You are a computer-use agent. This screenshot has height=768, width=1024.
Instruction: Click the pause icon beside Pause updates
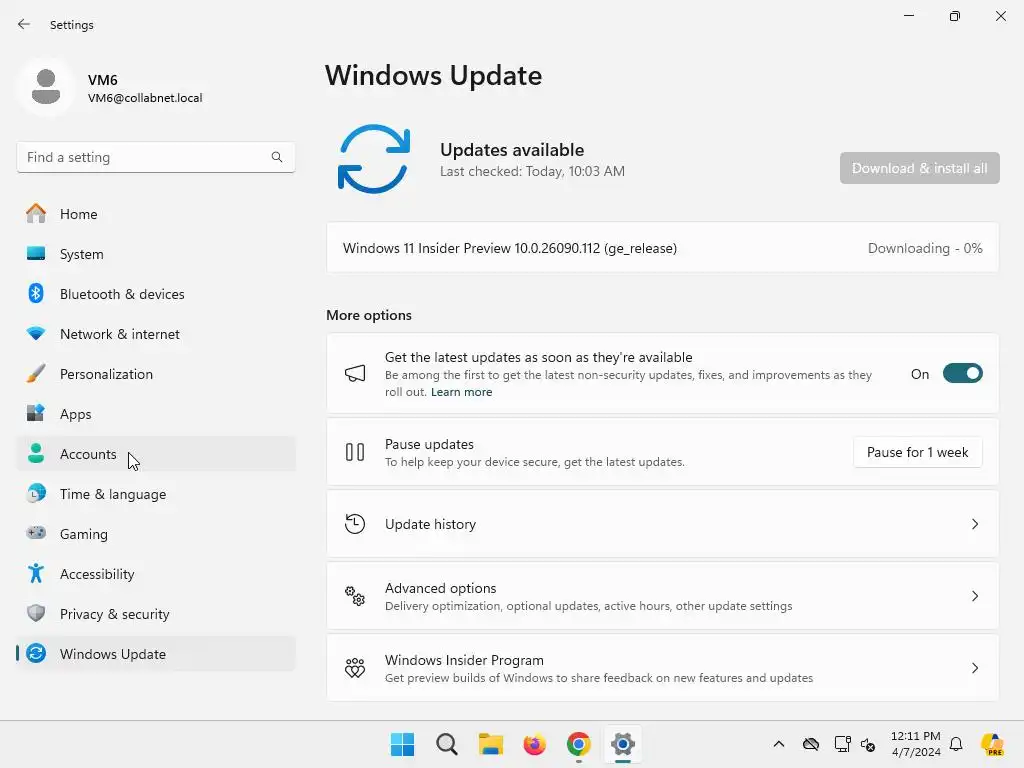[355, 452]
